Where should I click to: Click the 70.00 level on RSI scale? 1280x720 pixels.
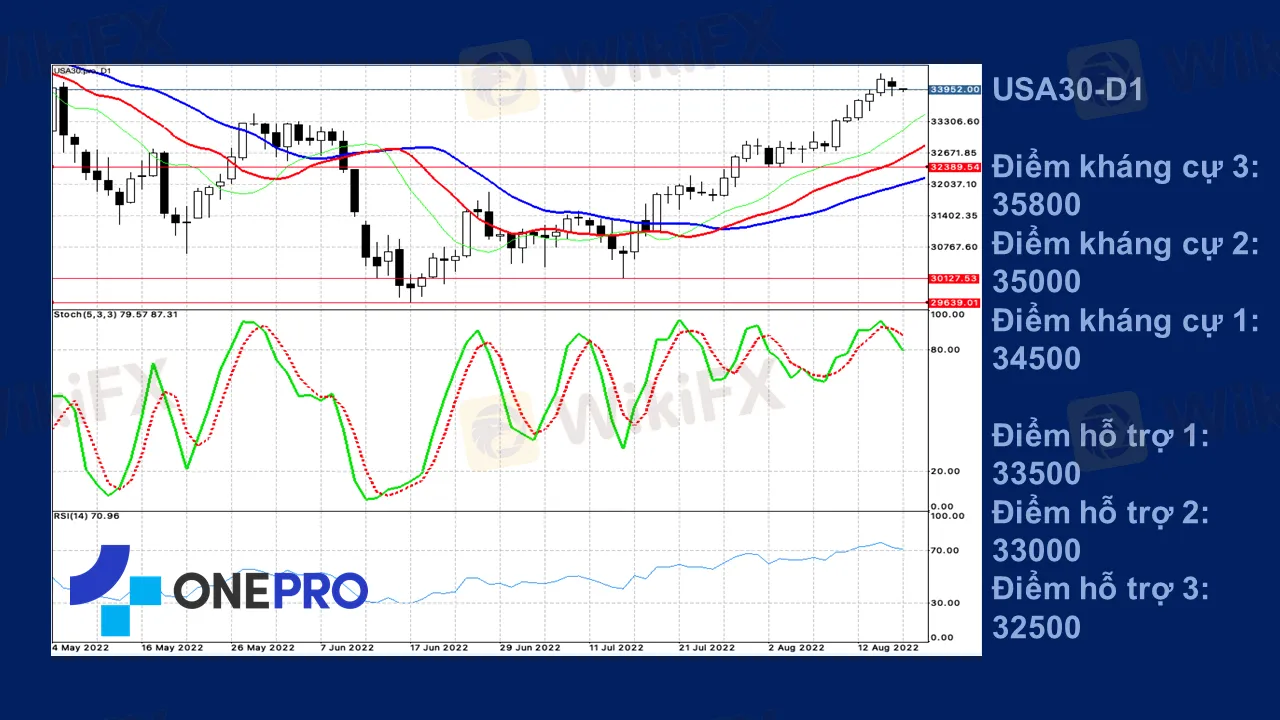(945, 551)
